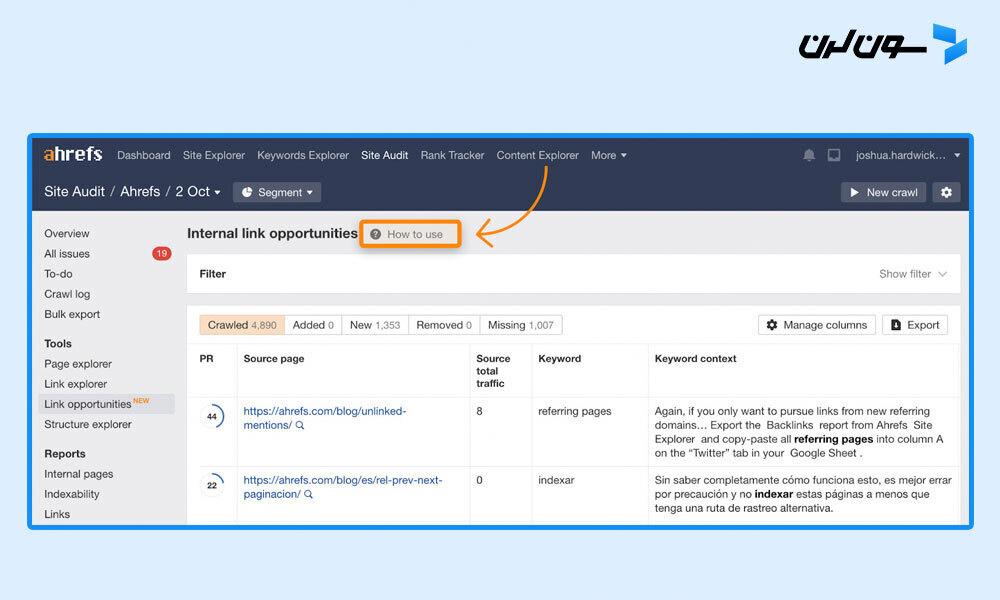The height and width of the screenshot is (600, 1000).
Task: Select the Added 0 tab
Action: point(313,325)
